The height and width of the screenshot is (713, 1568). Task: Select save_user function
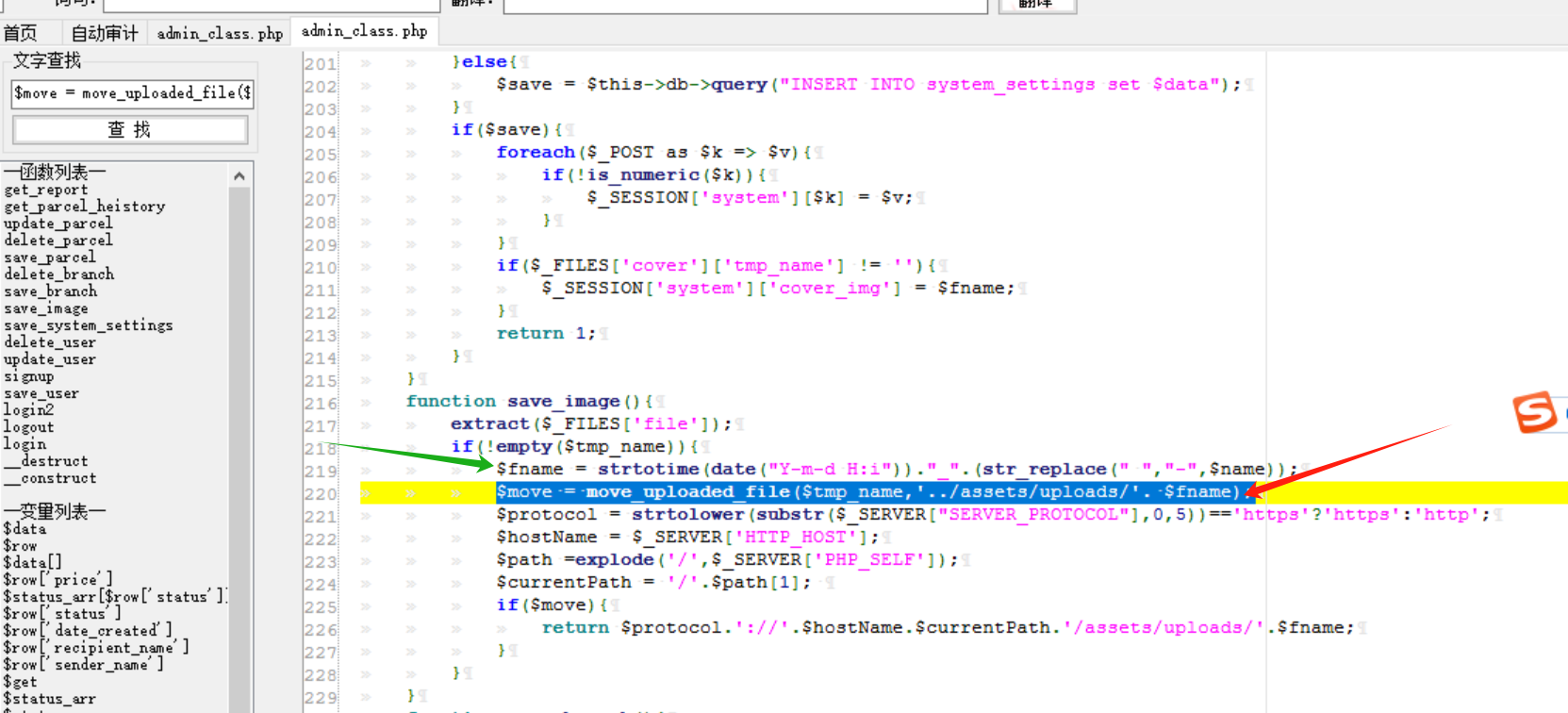(x=41, y=393)
